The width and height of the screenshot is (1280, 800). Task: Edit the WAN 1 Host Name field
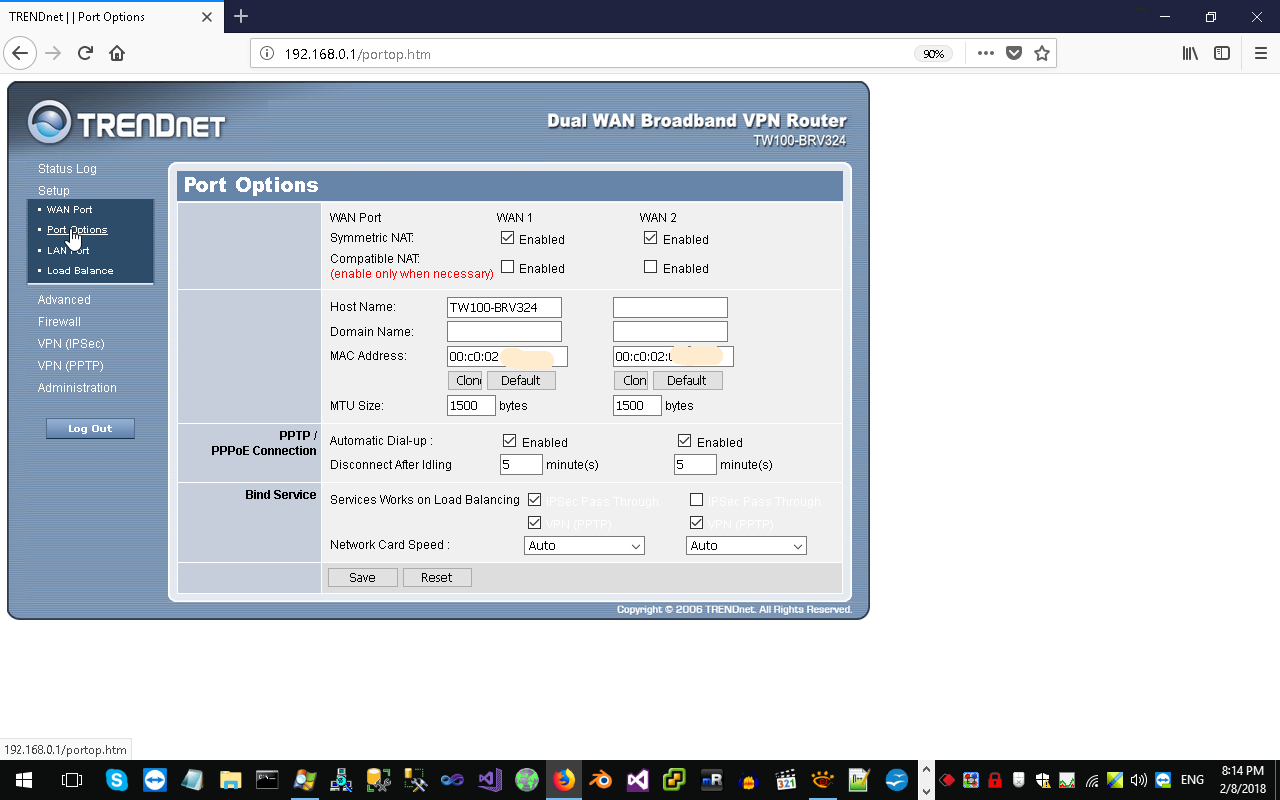click(x=504, y=307)
